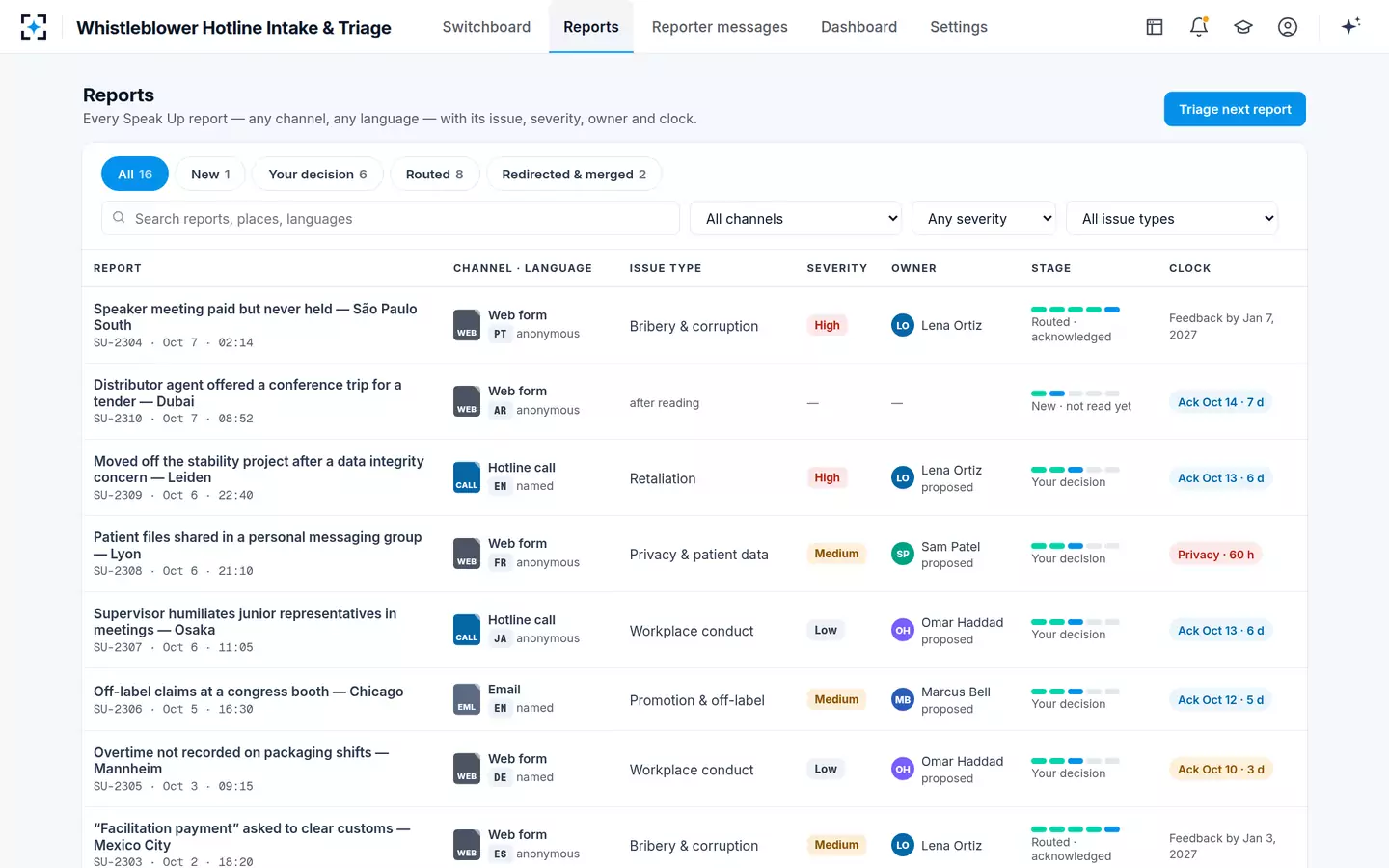Switch to the Switchboard tab
Screen dimensions: 1389x868
coord(486,27)
